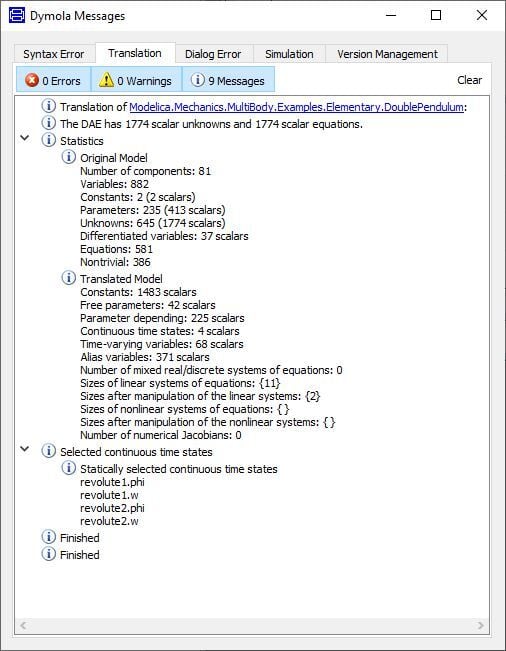Screen dimensions: 506x651
Task: Click info icon beside Statically selected continuous time states
Action: coord(68,468)
